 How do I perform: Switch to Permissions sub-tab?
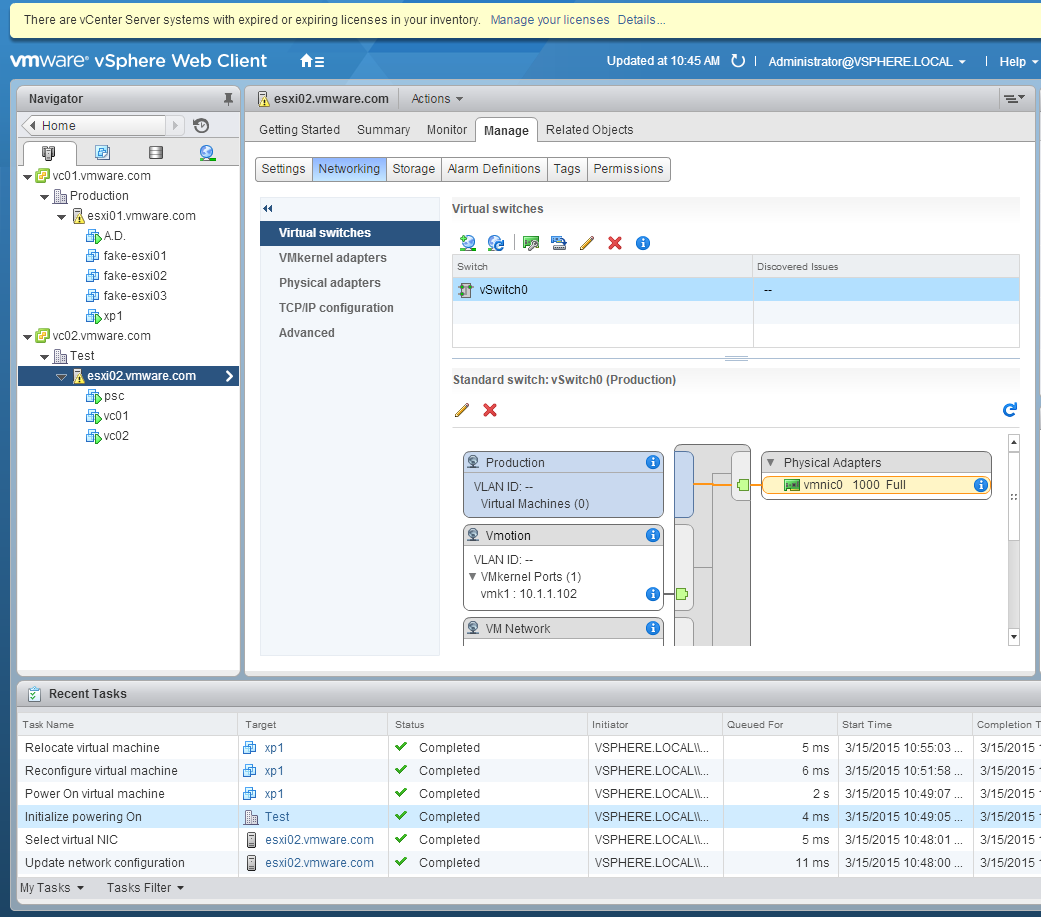(628, 169)
